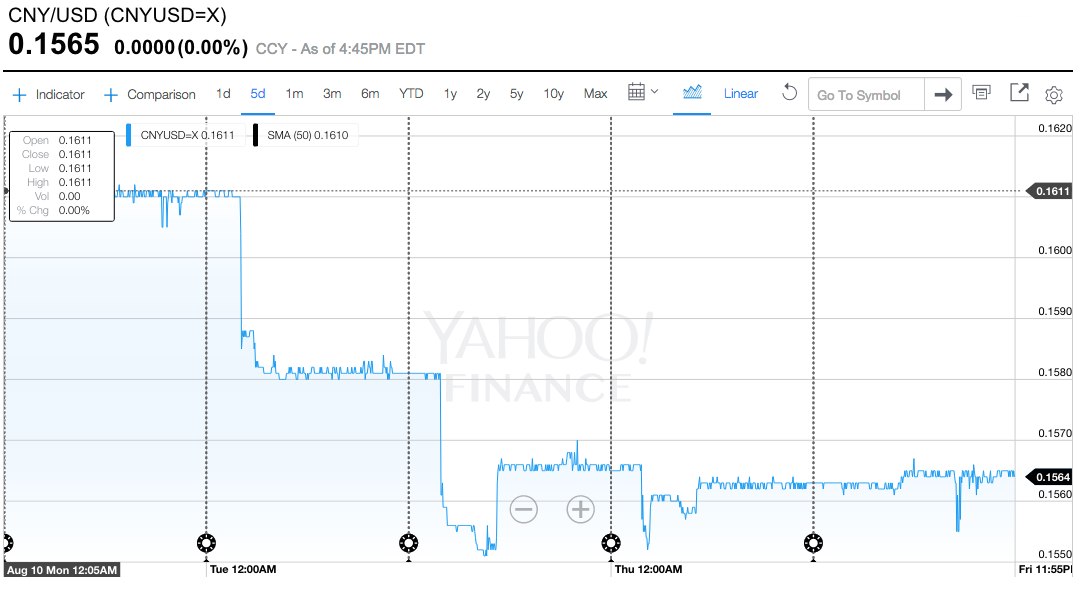Click the full-screen export arrow icon
The width and height of the screenshot is (1086, 596).
coord(1019,93)
